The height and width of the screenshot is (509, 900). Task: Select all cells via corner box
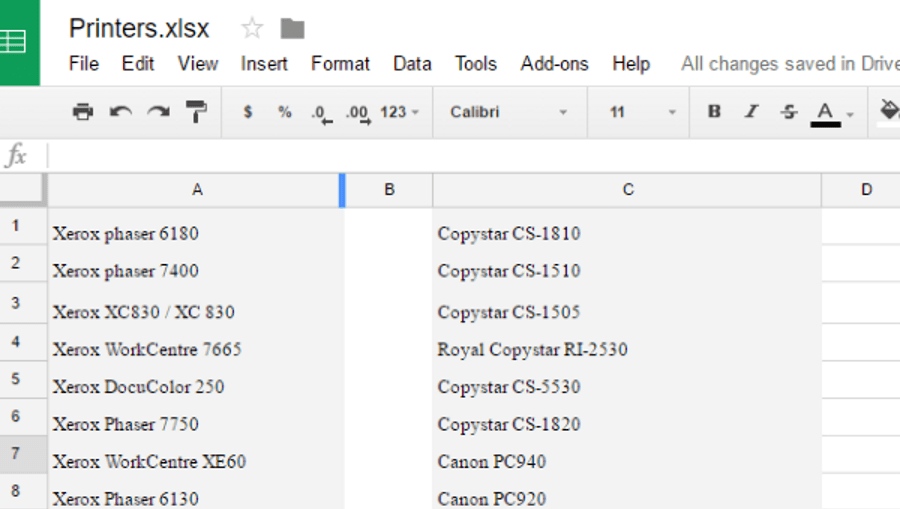point(22,189)
